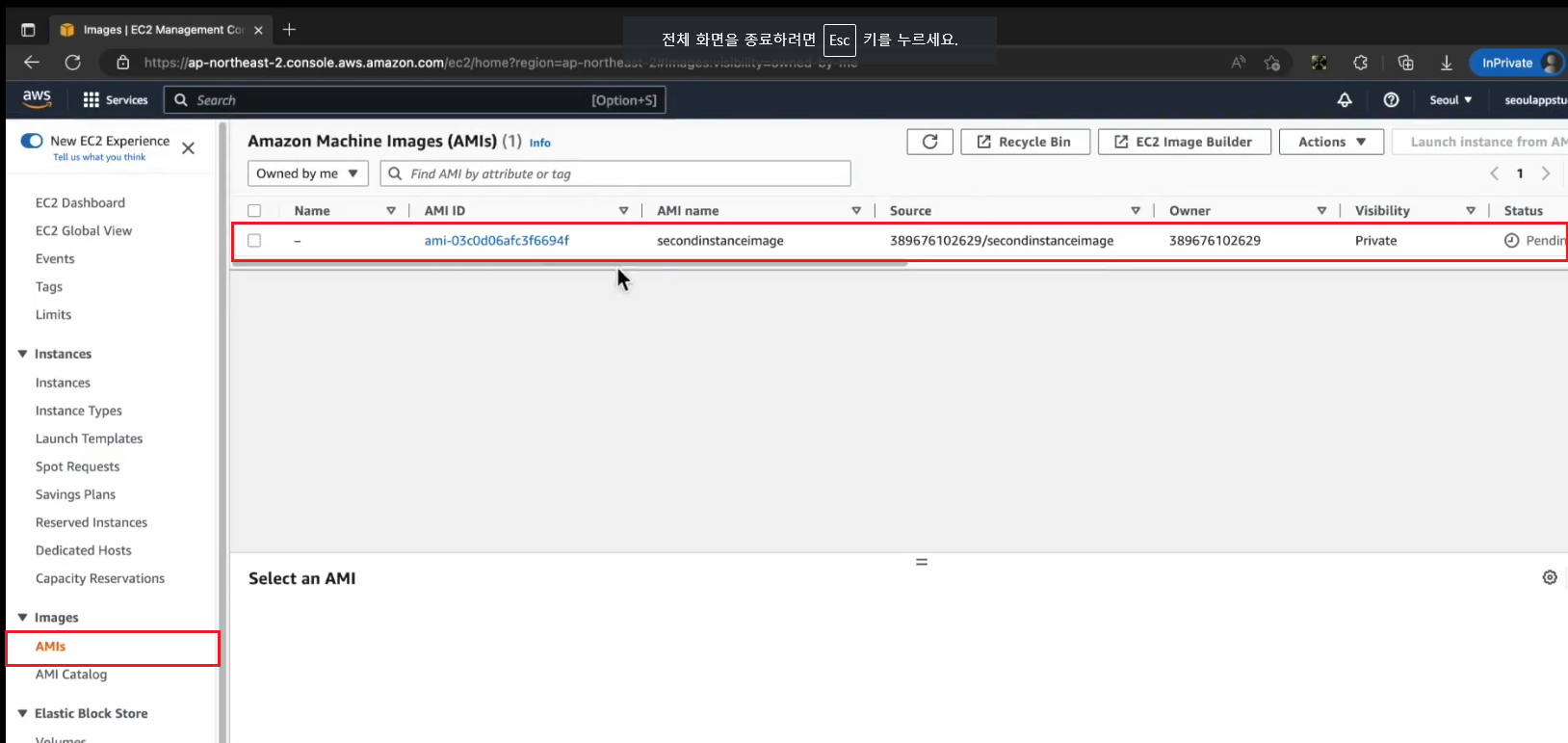Go to next page of AMIs

point(1546,173)
